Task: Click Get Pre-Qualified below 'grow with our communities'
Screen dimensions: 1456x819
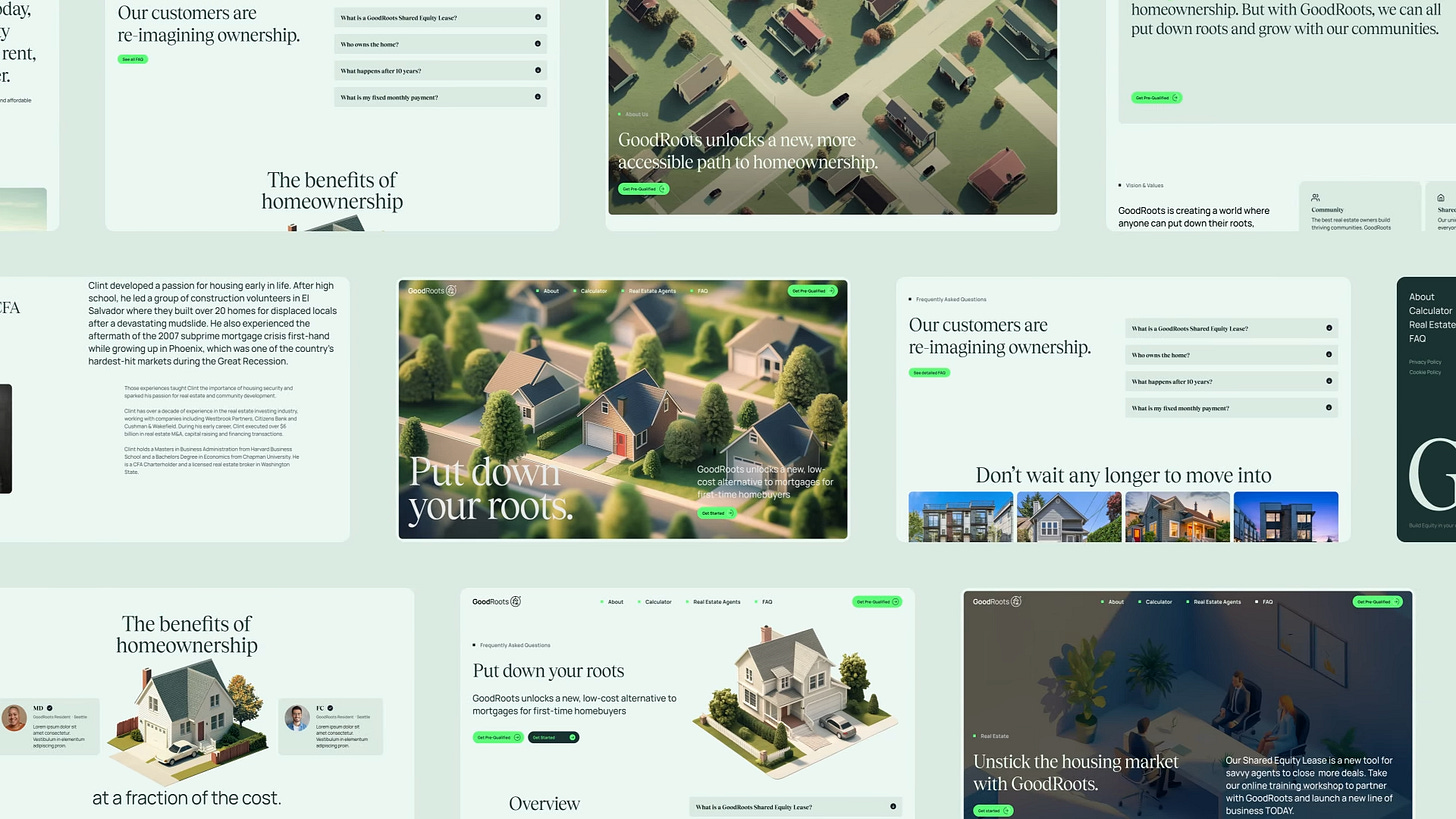Action: 1157,98
